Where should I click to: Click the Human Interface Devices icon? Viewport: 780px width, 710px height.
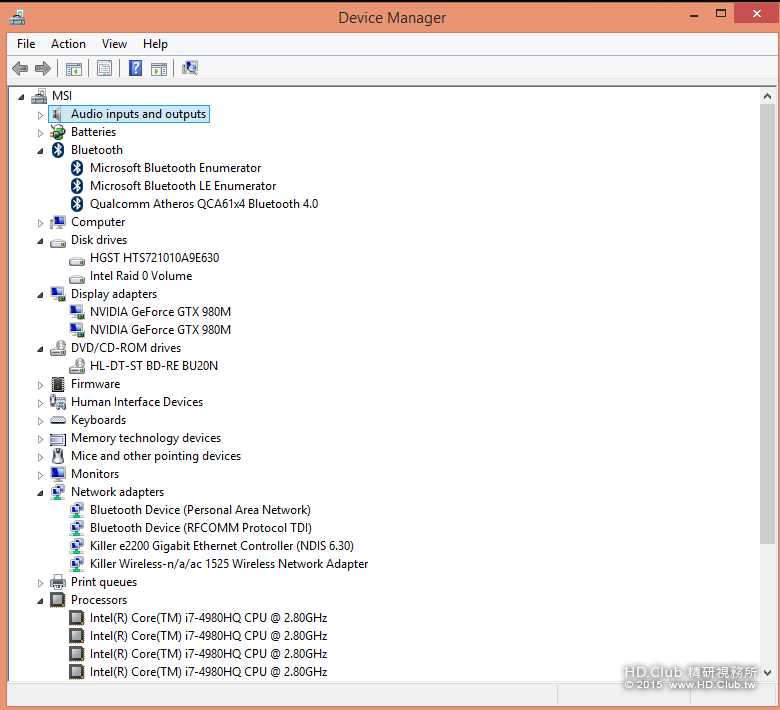(x=58, y=402)
